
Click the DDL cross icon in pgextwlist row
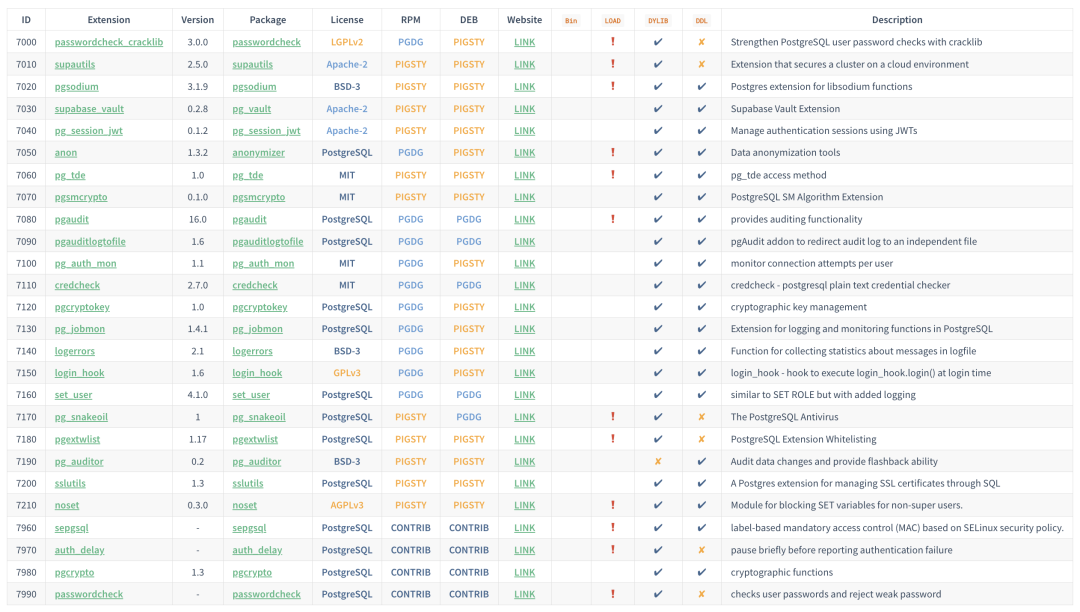[x=701, y=439]
